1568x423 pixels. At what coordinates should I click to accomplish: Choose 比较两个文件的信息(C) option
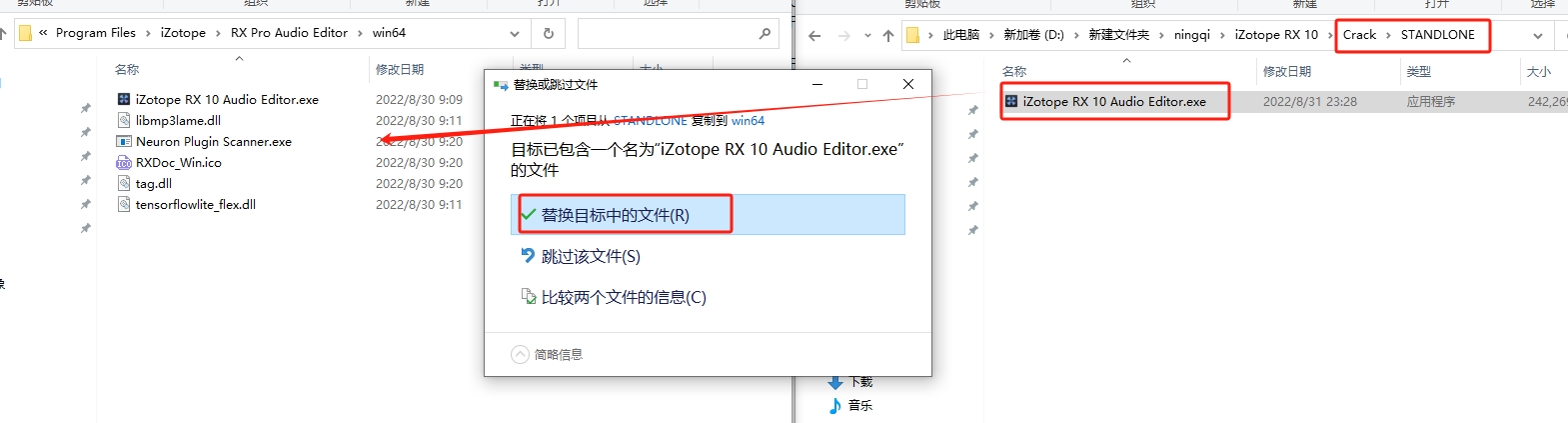tap(623, 297)
